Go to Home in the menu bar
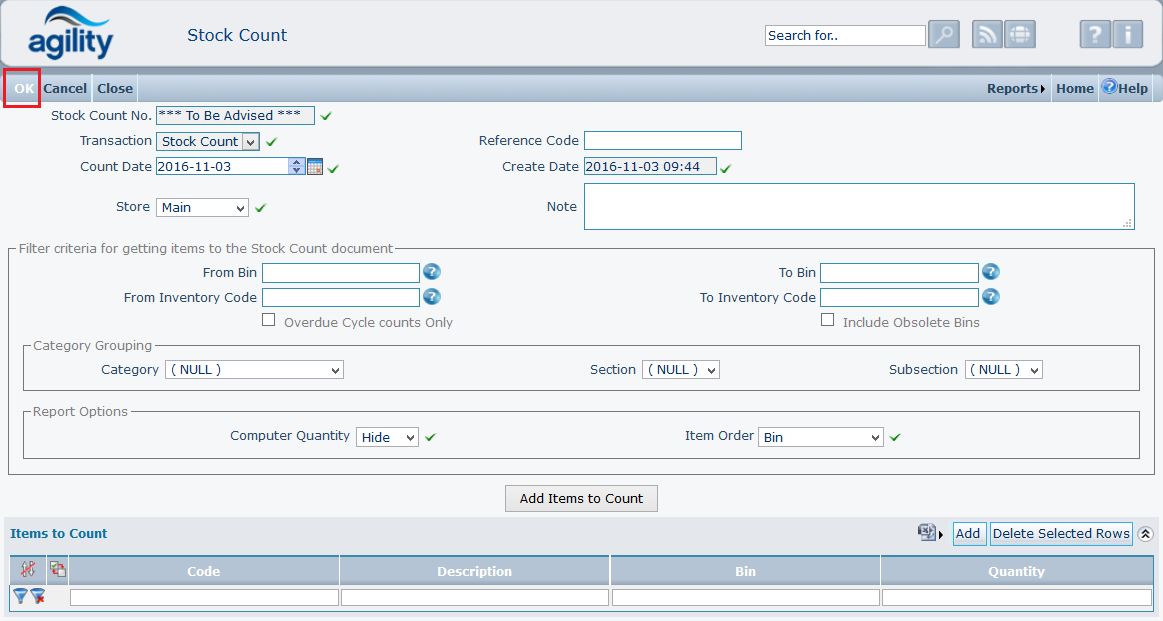 tap(1074, 88)
